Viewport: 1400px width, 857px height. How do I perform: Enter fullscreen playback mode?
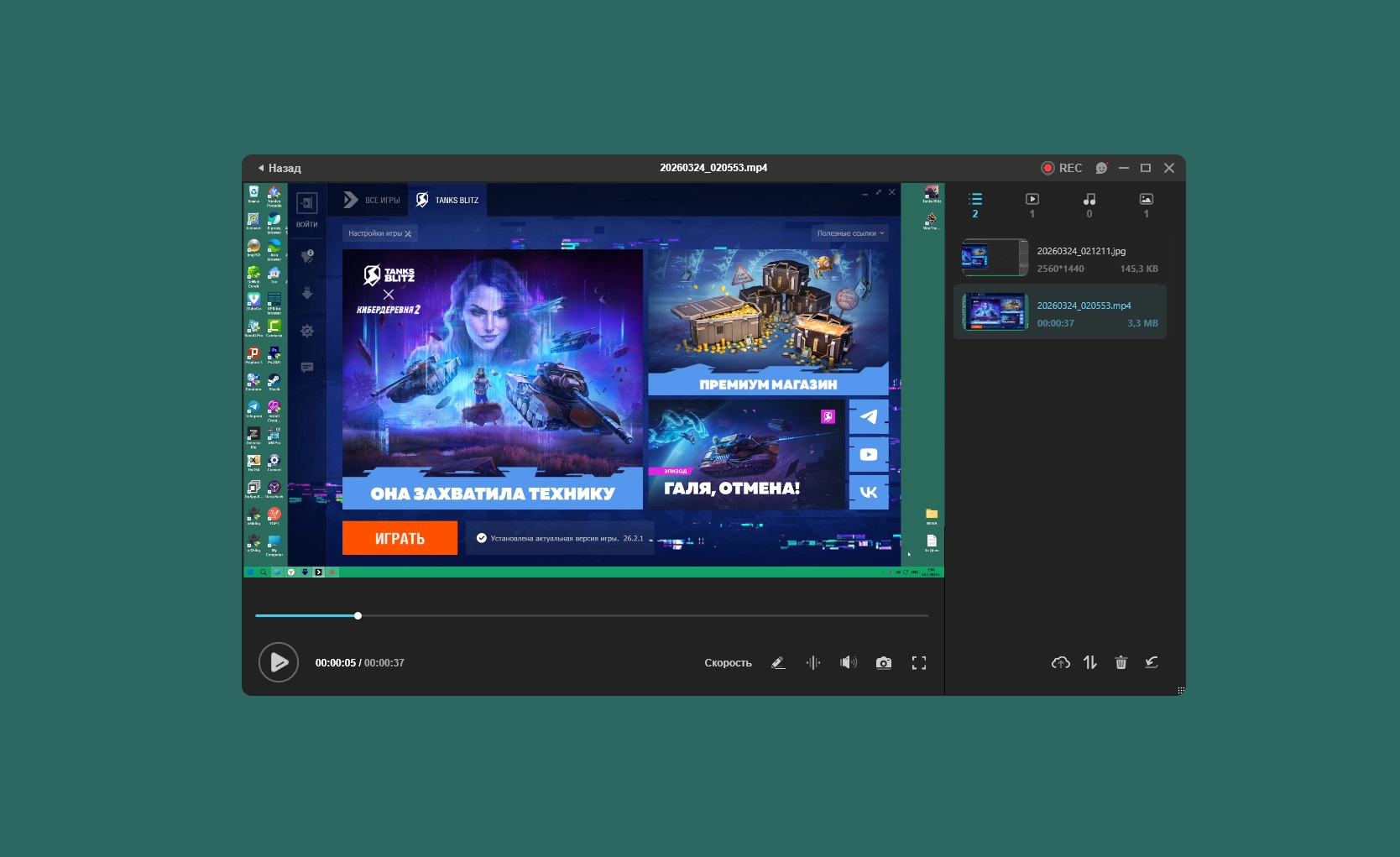point(919,663)
